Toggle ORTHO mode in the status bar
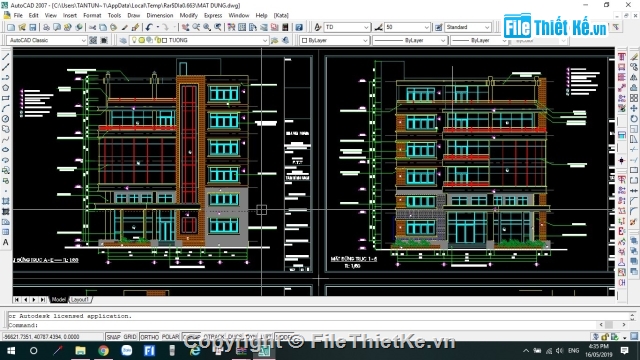 149,337
